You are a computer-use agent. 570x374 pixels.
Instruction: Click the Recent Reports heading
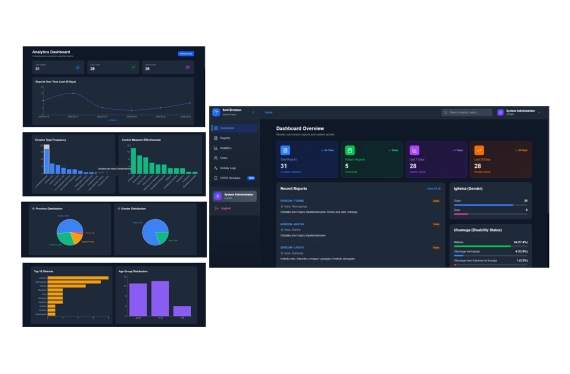coord(293,189)
